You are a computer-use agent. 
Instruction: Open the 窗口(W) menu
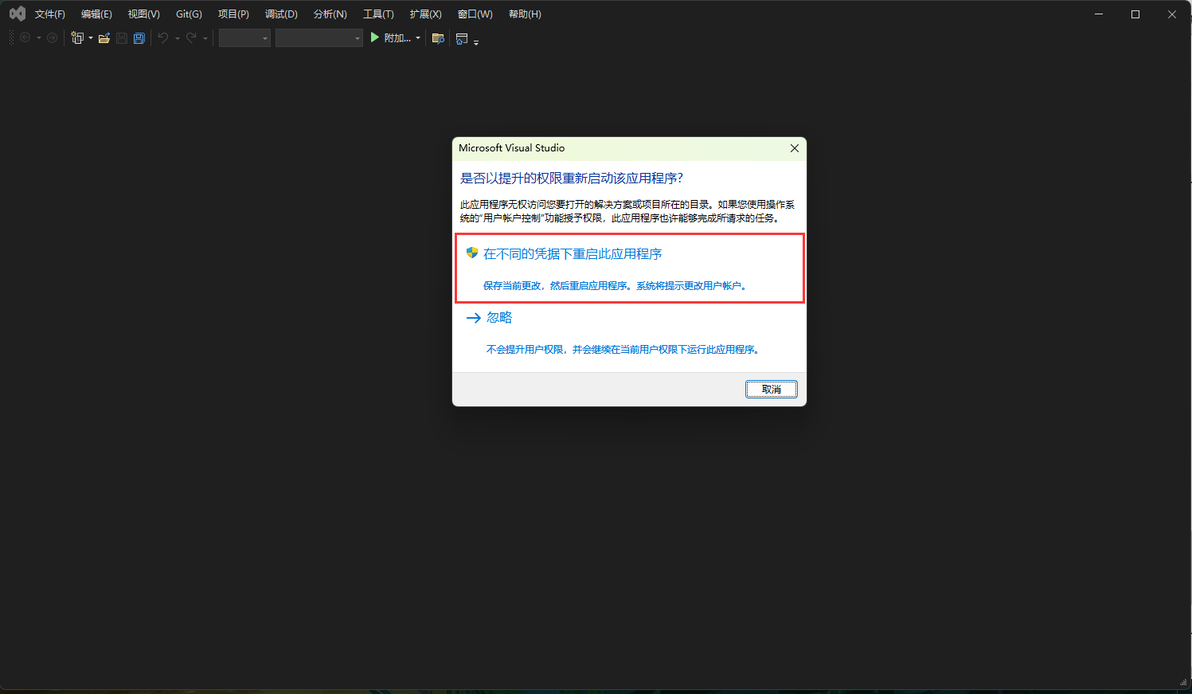pyautogui.click(x=475, y=14)
